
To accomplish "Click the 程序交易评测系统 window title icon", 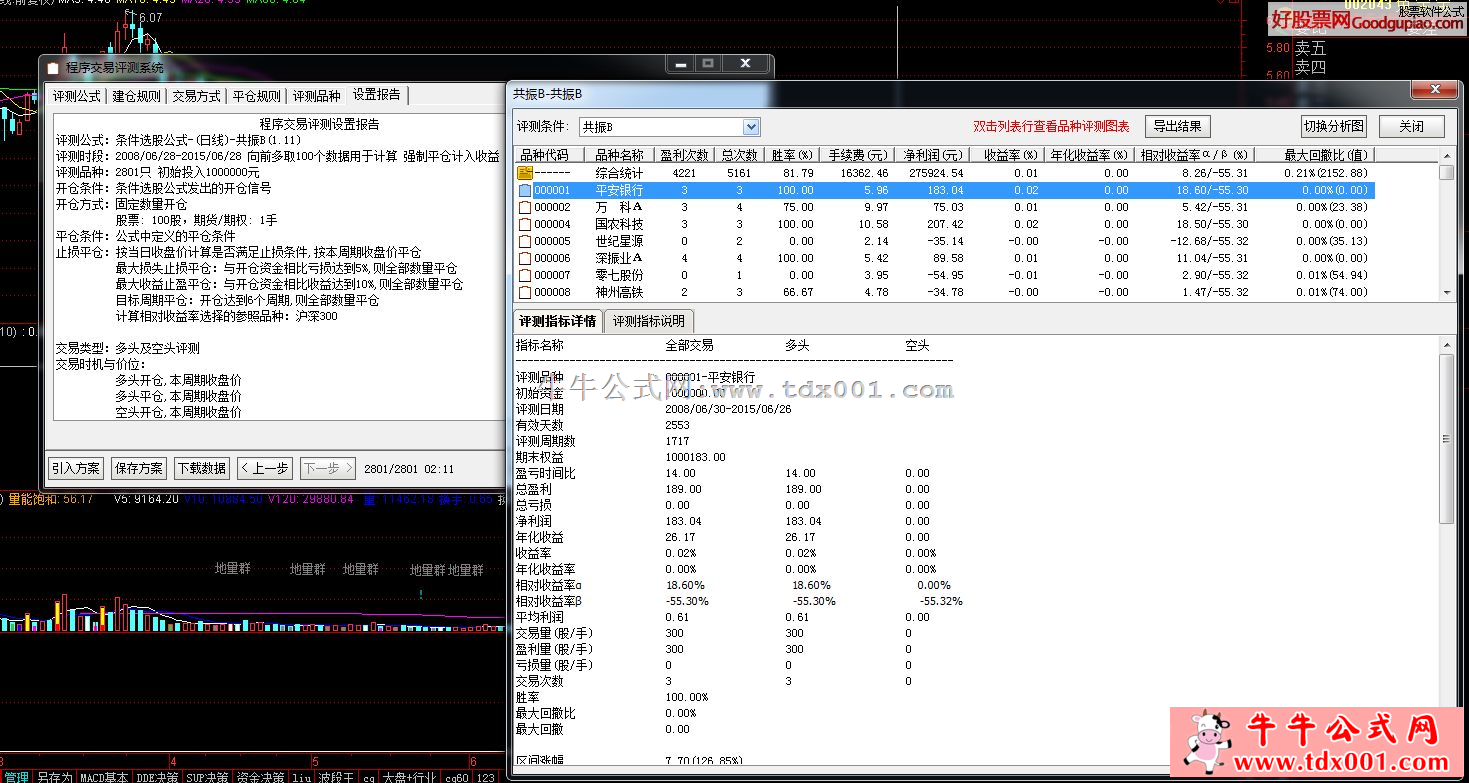I will [x=53, y=68].
